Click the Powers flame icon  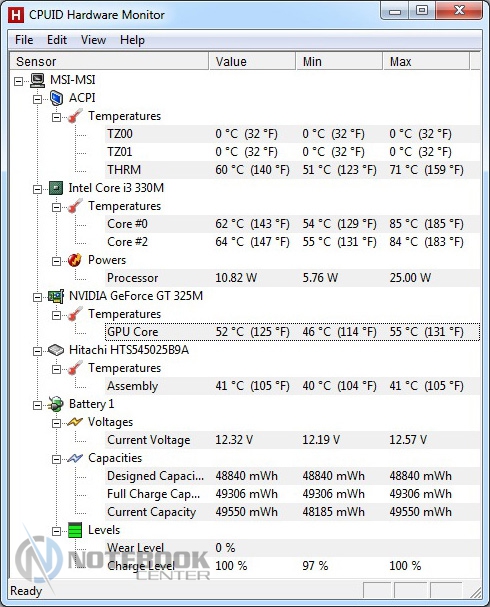click(75, 260)
